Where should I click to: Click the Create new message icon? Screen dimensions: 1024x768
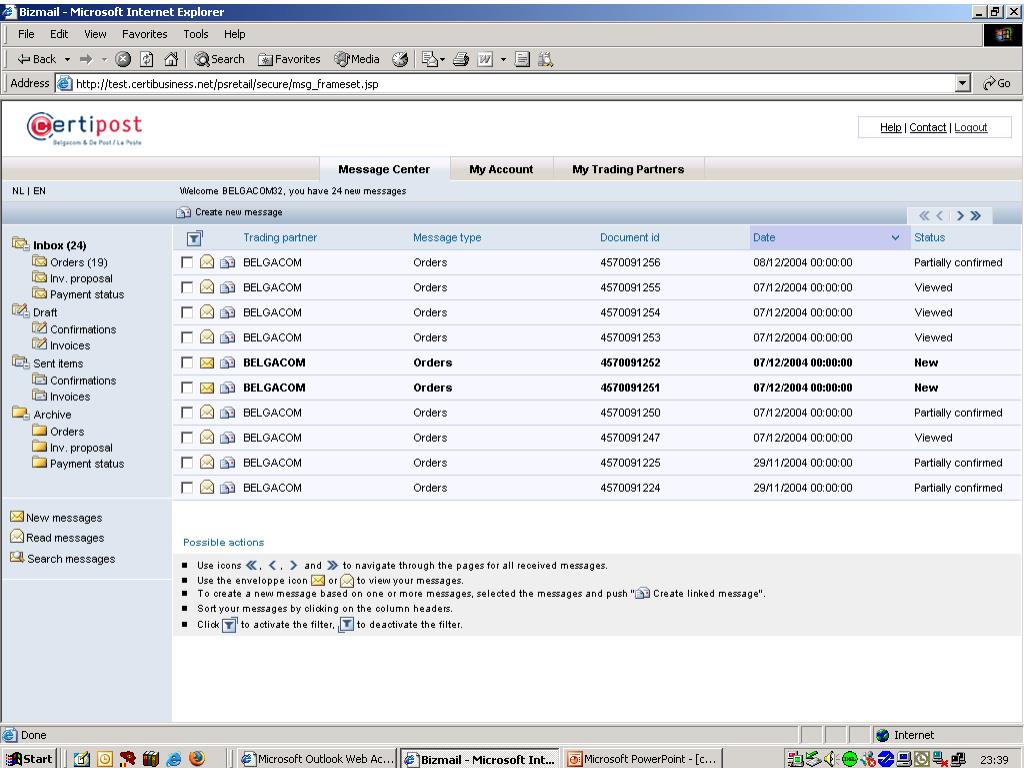[x=184, y=212]
